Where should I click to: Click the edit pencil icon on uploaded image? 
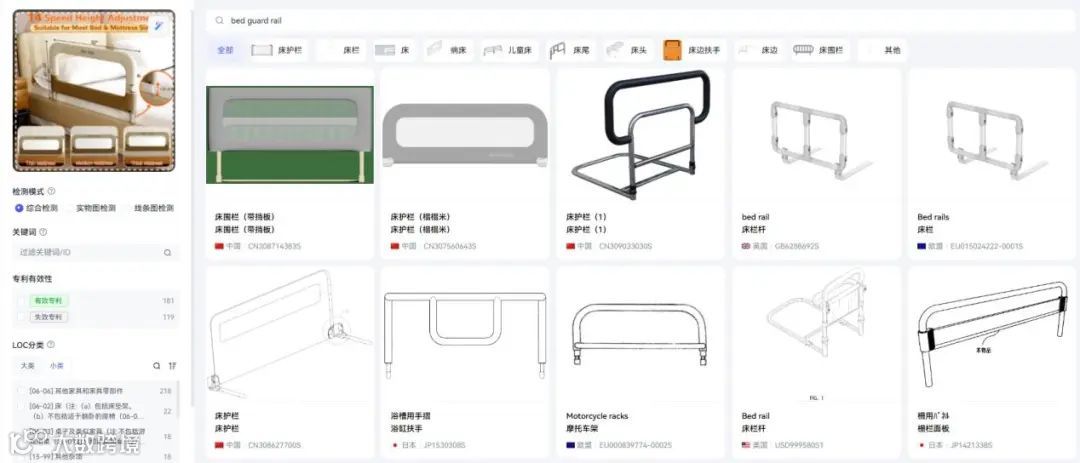[x=159, y=26]
